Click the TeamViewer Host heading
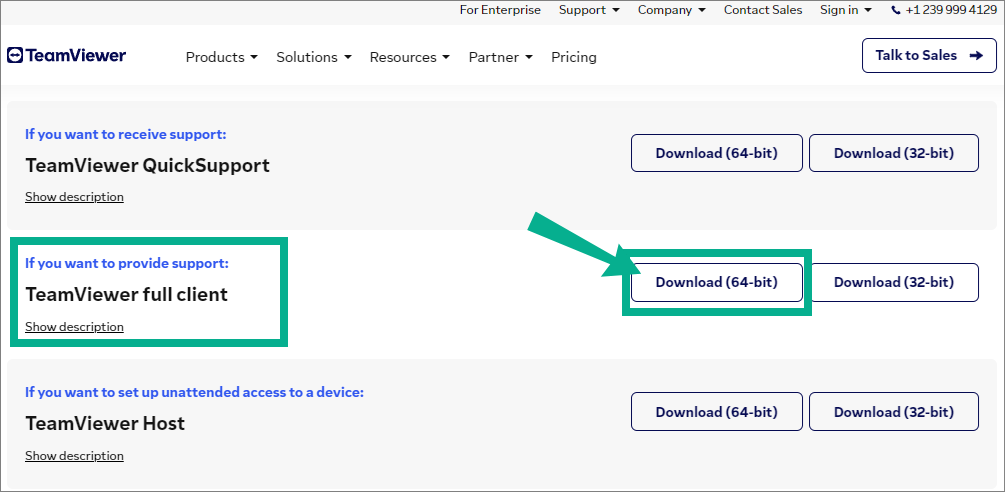The image size is (1005, 492). 105,423
